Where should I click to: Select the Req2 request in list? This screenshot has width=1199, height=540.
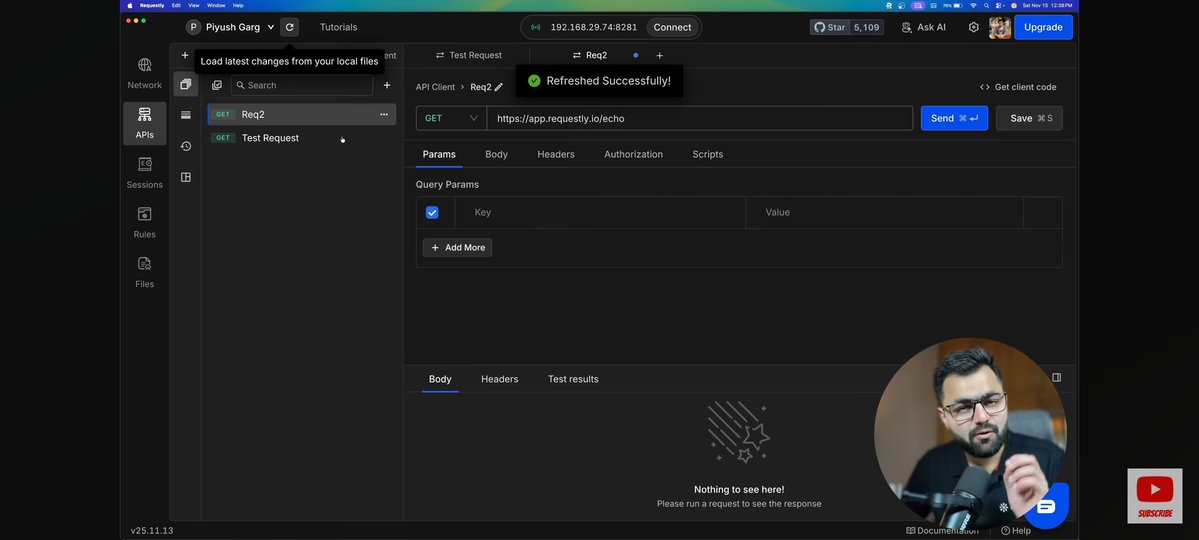coord(302,114)
